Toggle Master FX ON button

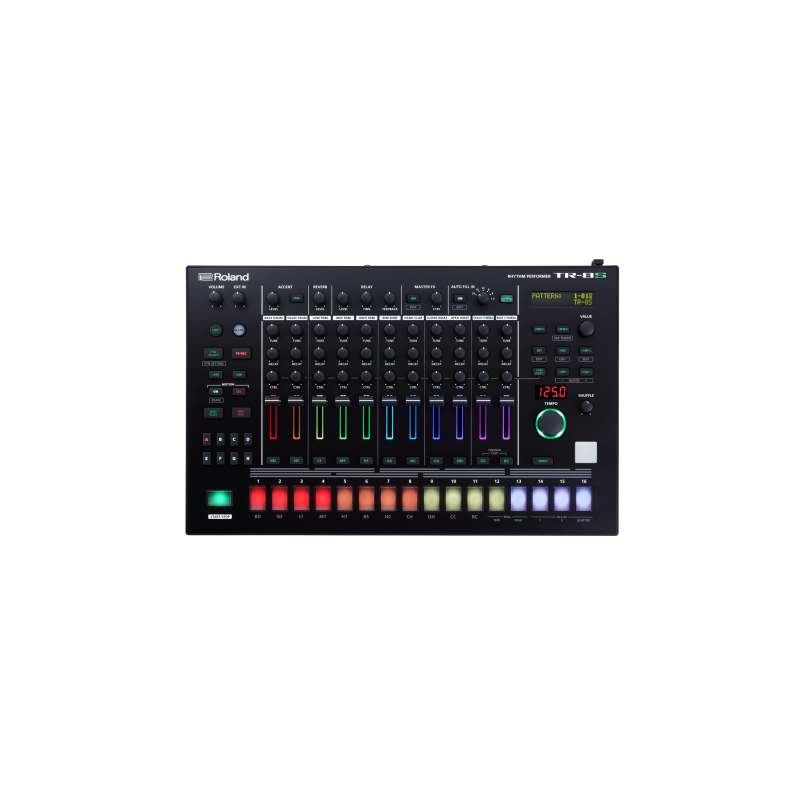point(413,298)
